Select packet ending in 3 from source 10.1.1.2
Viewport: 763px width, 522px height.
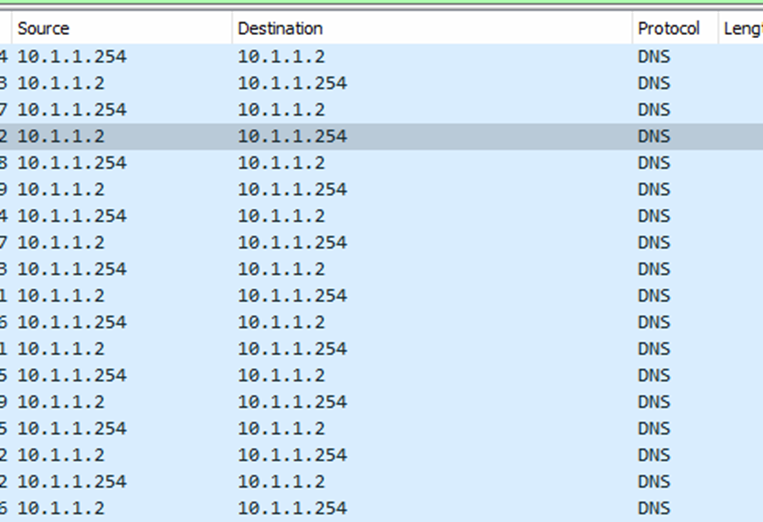[x=61, y=83]
